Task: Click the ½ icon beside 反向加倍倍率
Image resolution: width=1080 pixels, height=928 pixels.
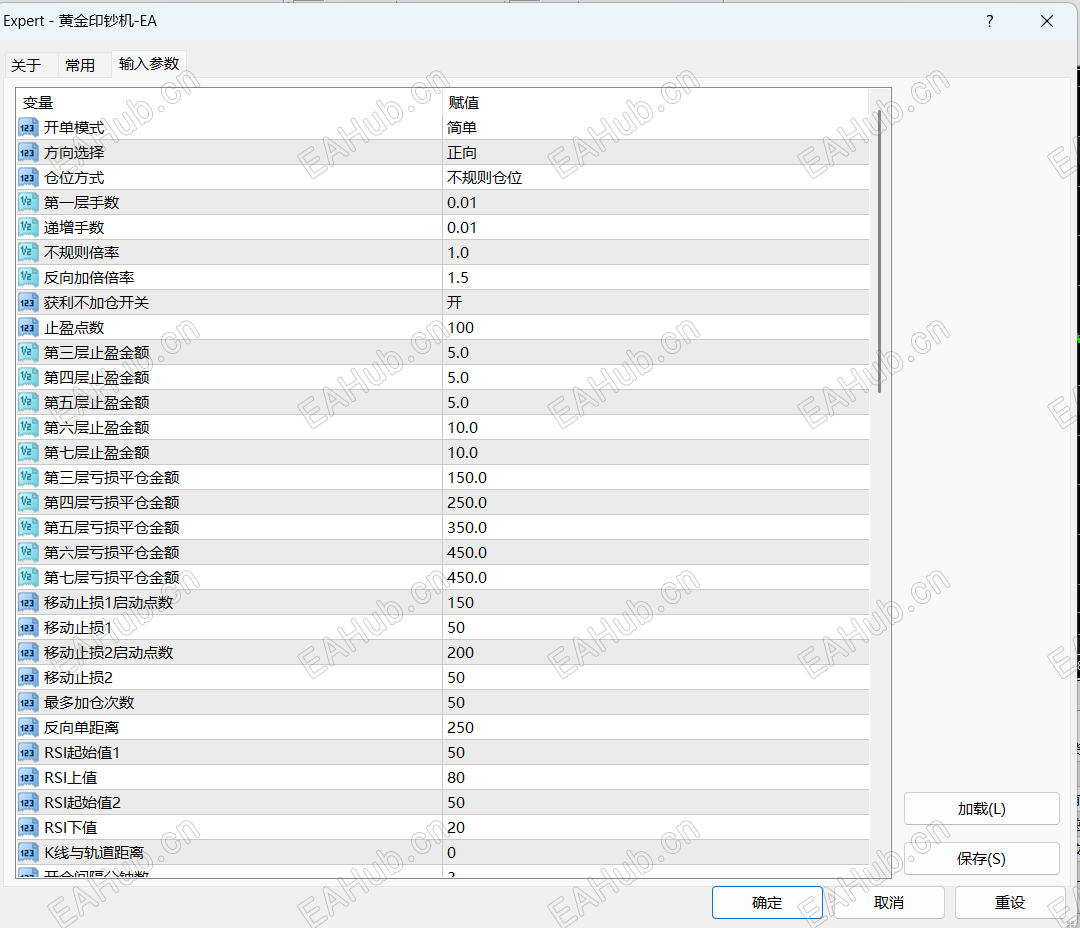Action: click(x=27, y=277)
